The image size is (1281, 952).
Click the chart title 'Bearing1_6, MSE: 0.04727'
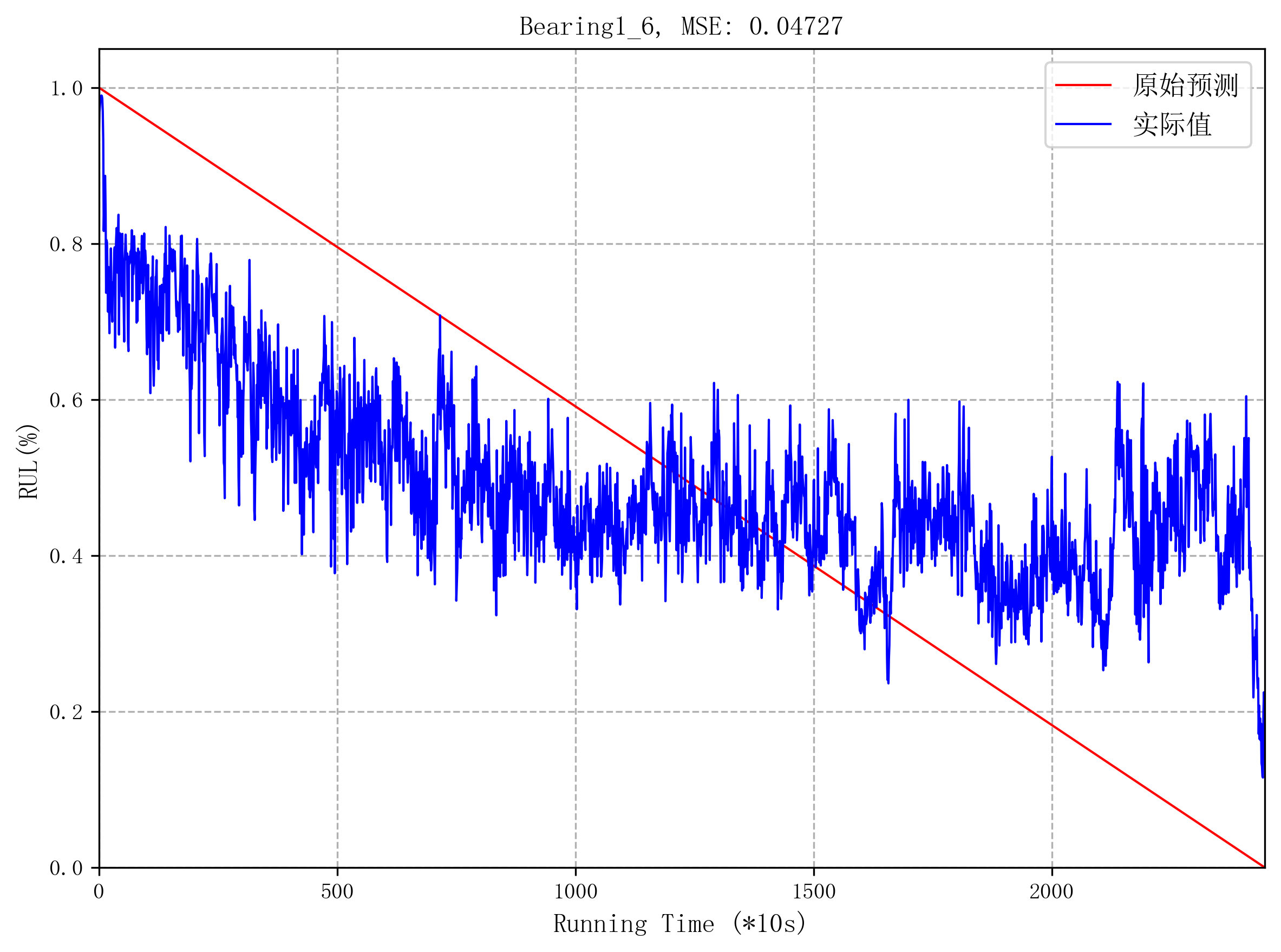tap(682, 27)
